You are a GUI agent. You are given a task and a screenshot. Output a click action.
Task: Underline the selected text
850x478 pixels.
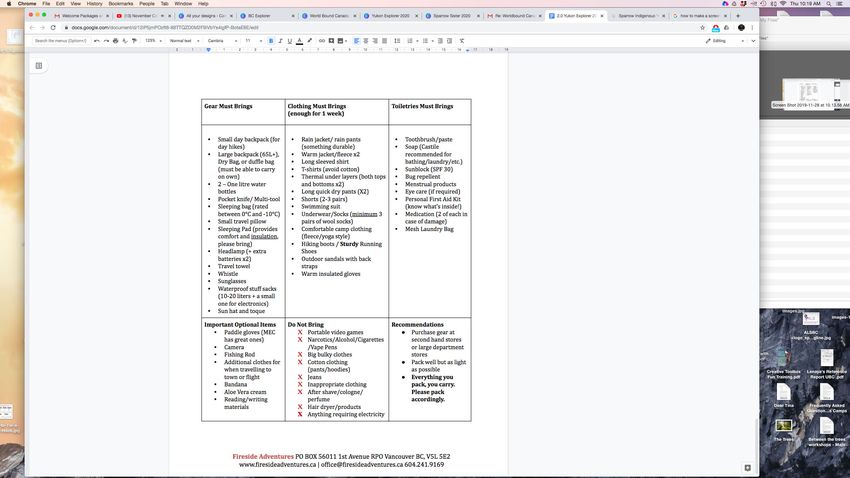(x=289, y=41)
